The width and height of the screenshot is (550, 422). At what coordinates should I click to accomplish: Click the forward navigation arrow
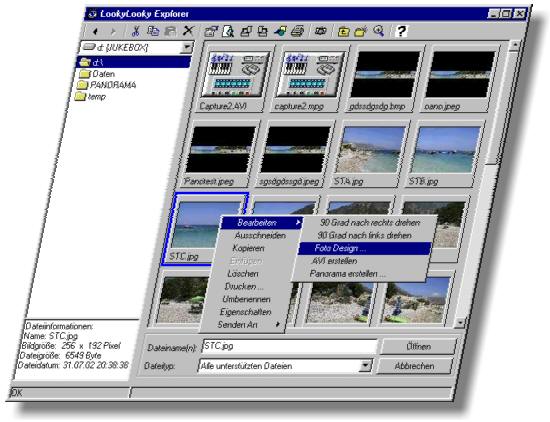113,32
